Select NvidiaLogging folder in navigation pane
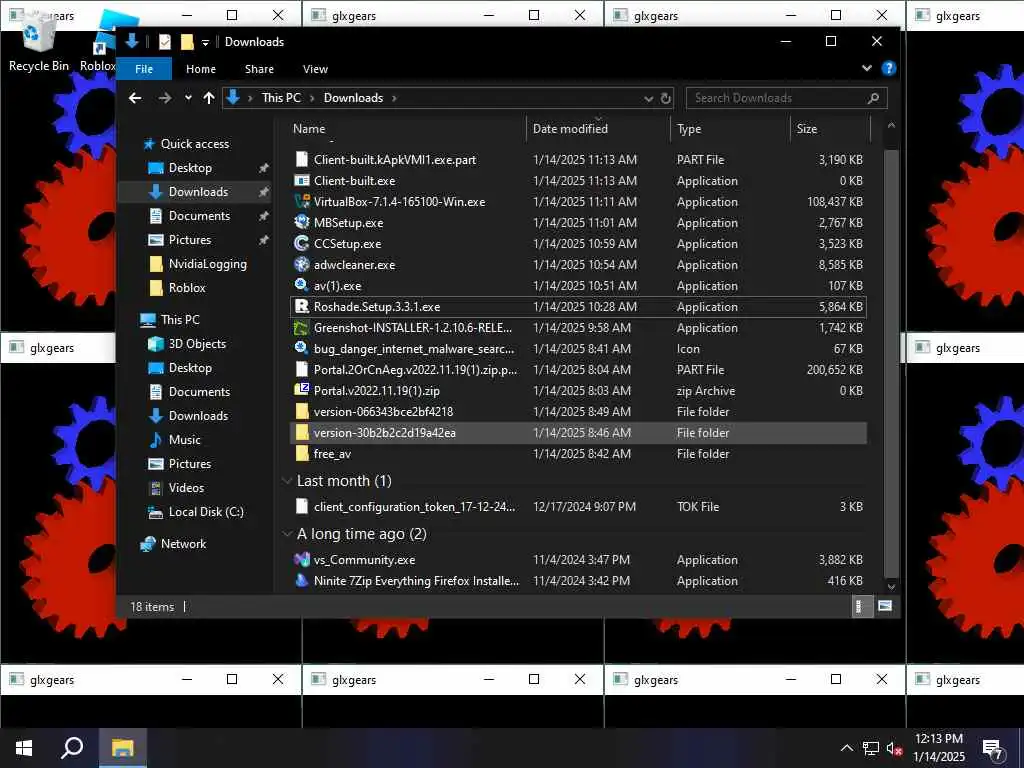1024x768 pixels. coord(207,264)
